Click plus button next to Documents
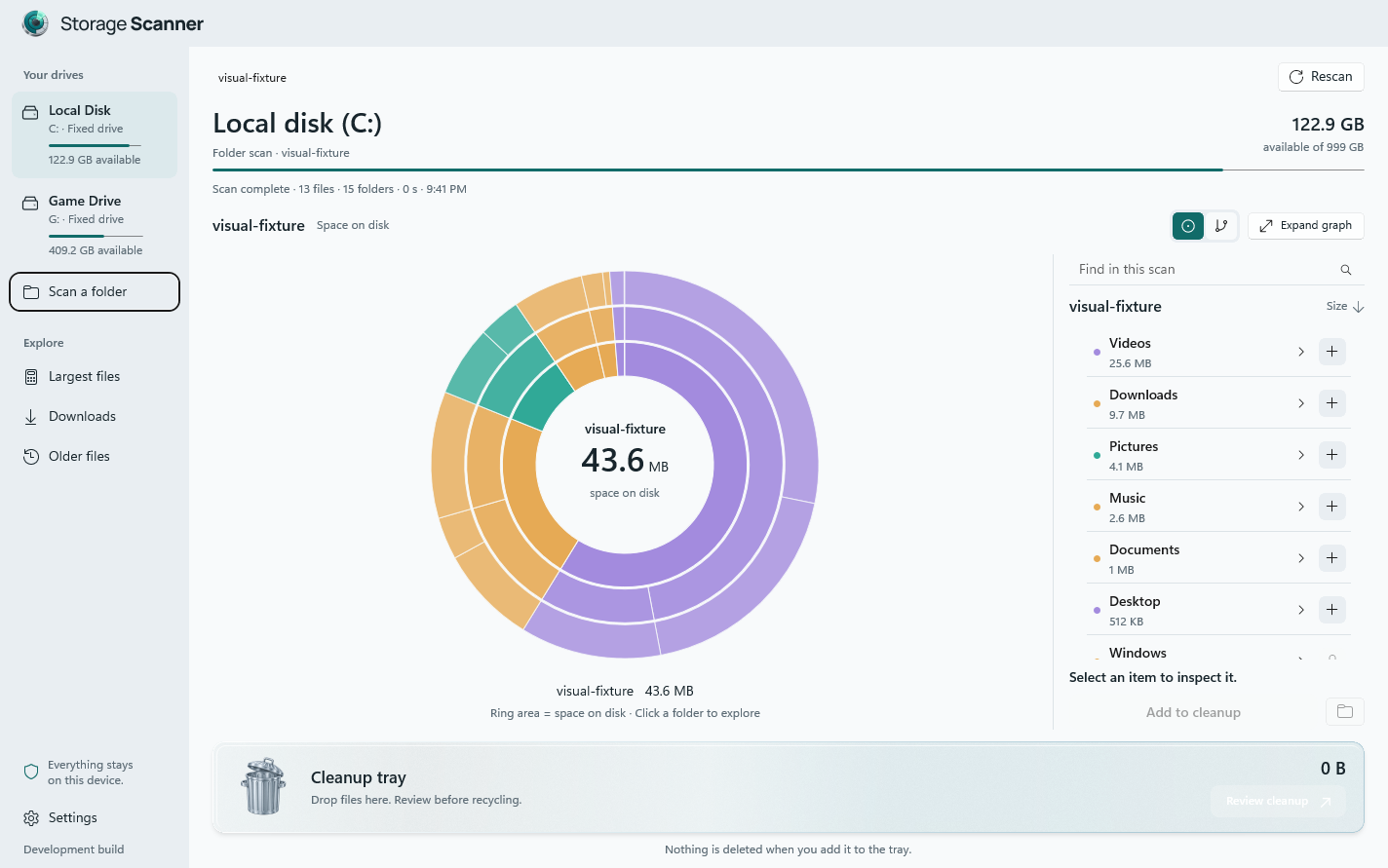Viewport: 1388px width, 868px height. pos(1331,558)
